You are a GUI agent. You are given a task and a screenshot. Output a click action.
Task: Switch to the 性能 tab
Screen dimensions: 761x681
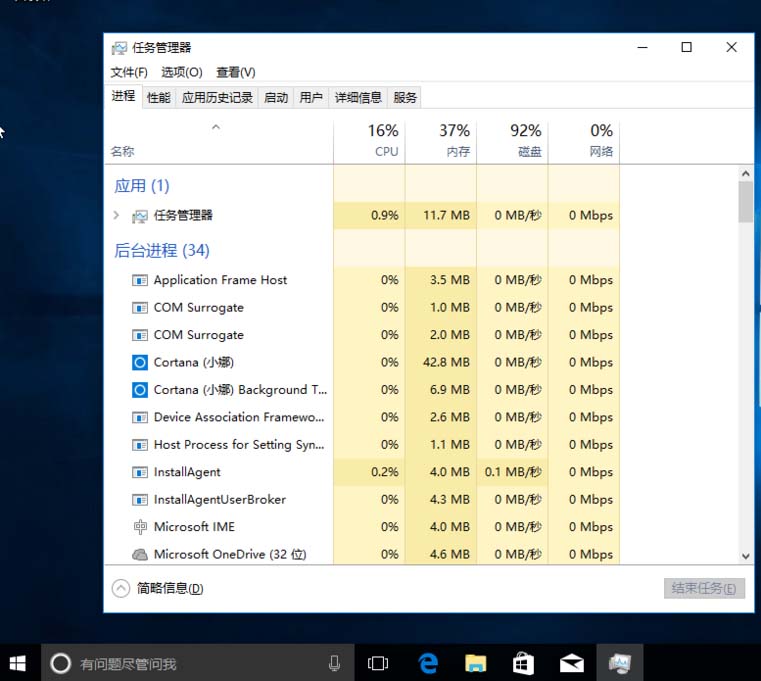pos(159,97)
